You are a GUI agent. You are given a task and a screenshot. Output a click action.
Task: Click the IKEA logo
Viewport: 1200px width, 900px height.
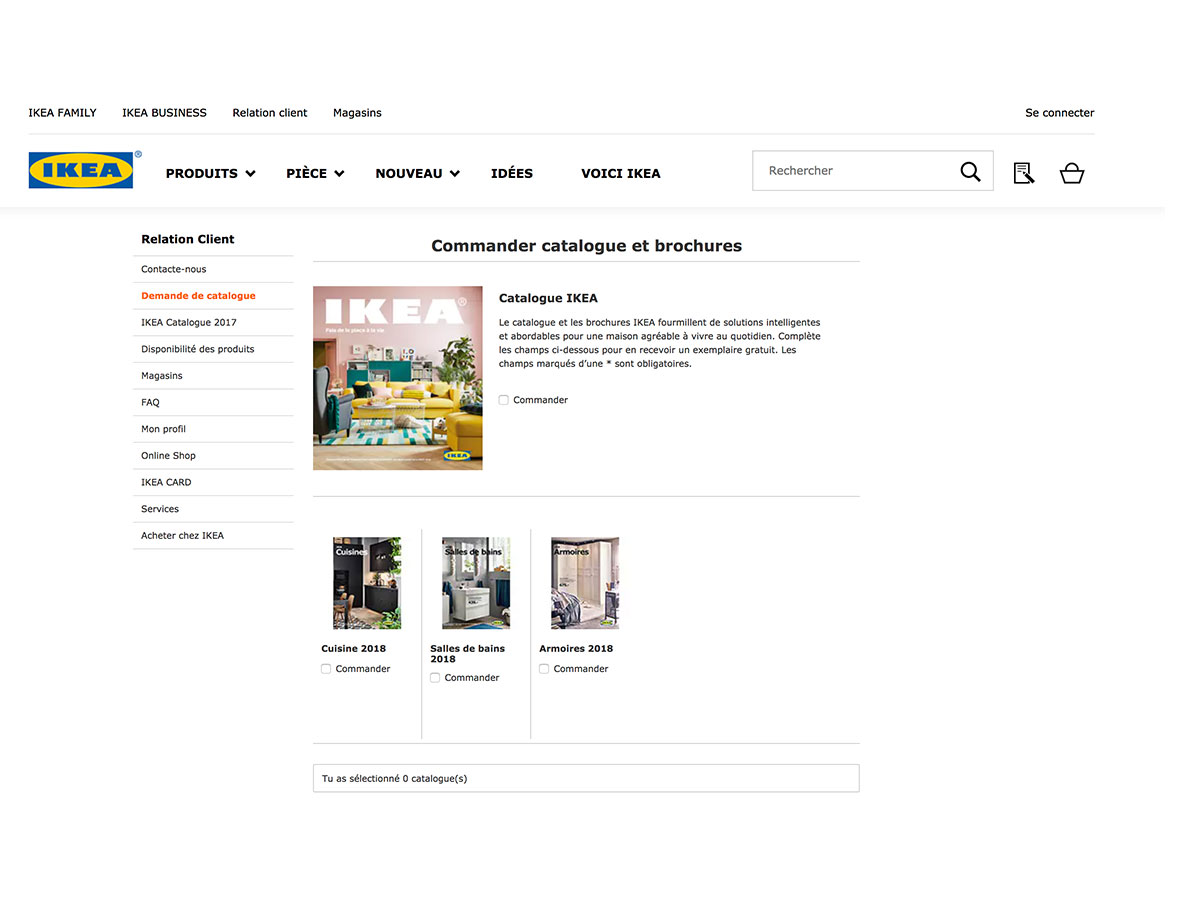81,170
